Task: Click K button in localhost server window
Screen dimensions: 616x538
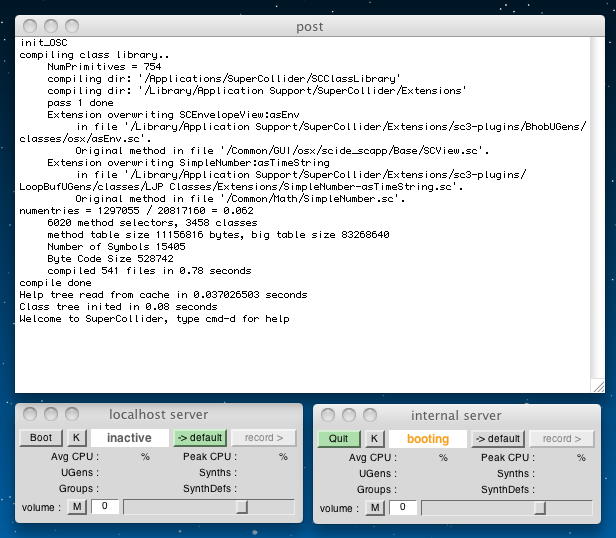Action: point(77,438)
